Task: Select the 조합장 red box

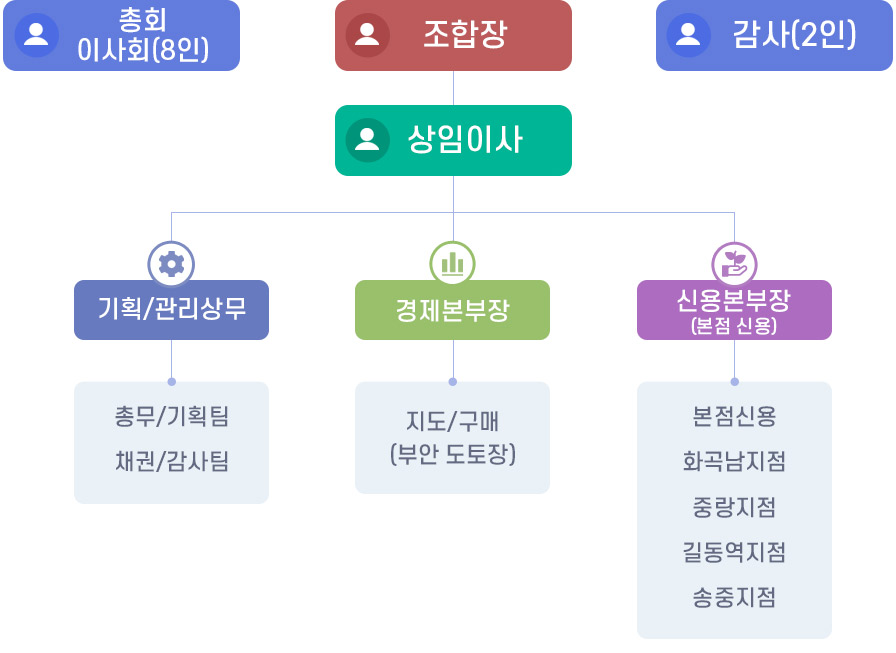Action: point(453,35)
